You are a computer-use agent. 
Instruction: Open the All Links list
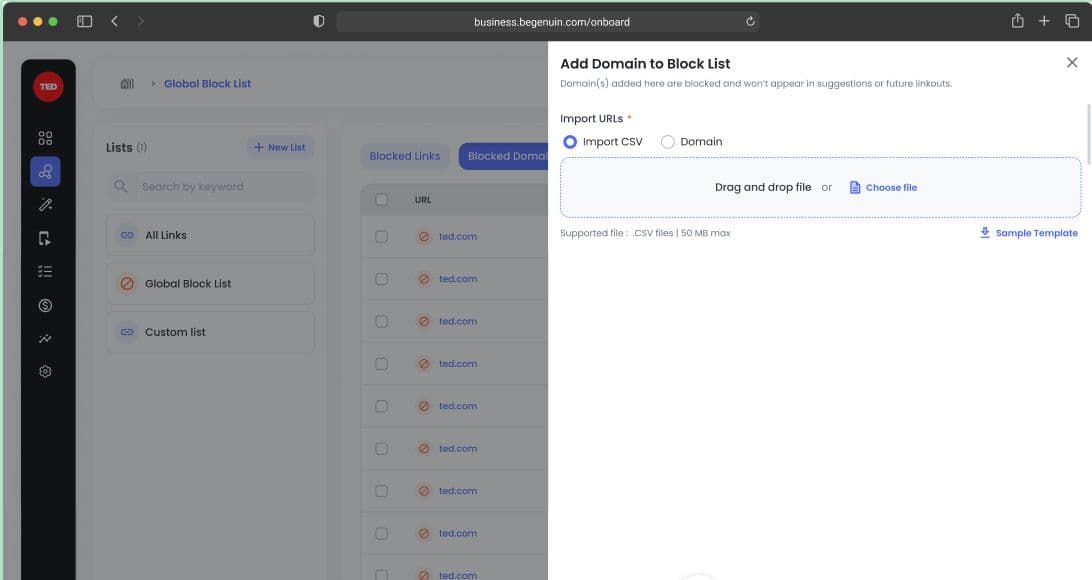pyautogui.click(x=210, y=235)
